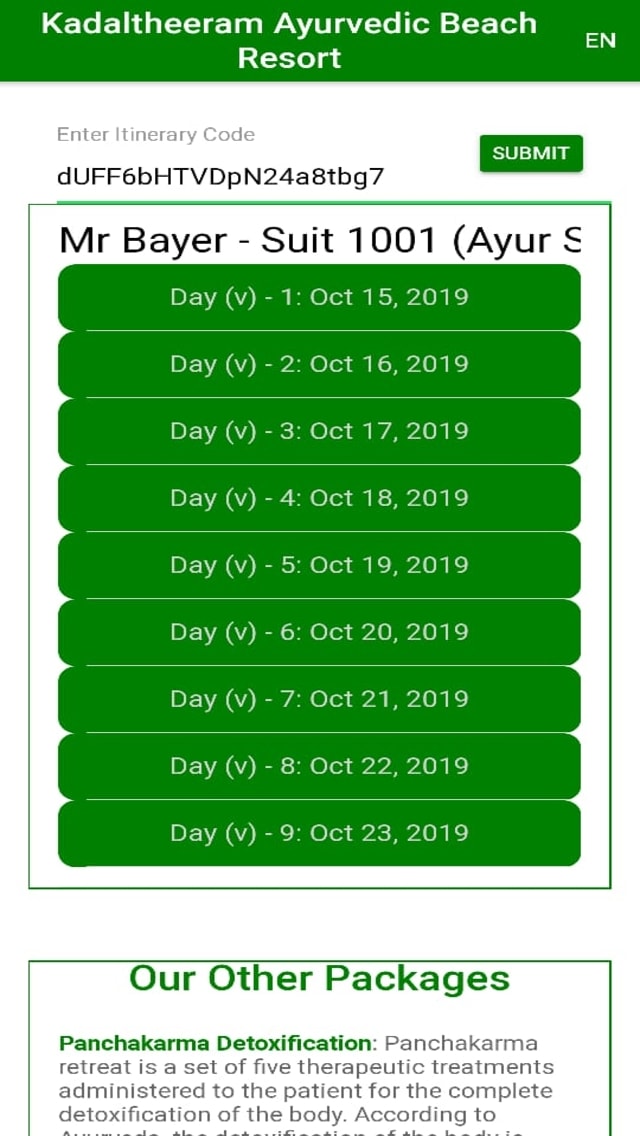Show details for Day 9: Oct 23
Screen dimensions: 640x1136
click(319, 833)
